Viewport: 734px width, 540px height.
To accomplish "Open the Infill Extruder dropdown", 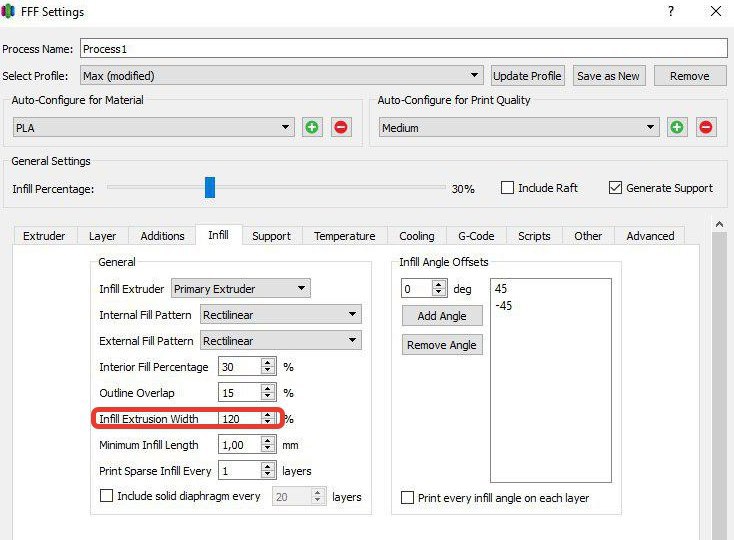I will point(241,288).
